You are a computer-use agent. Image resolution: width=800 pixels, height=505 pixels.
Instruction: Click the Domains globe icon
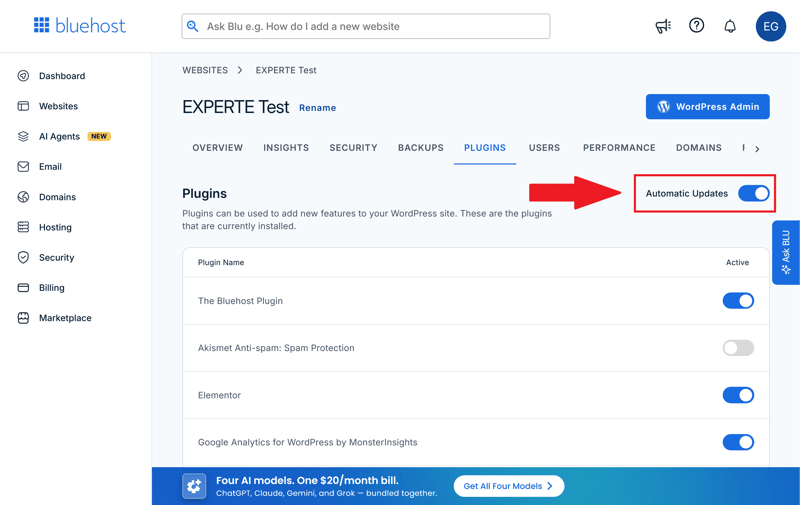[x=23, y=197]
